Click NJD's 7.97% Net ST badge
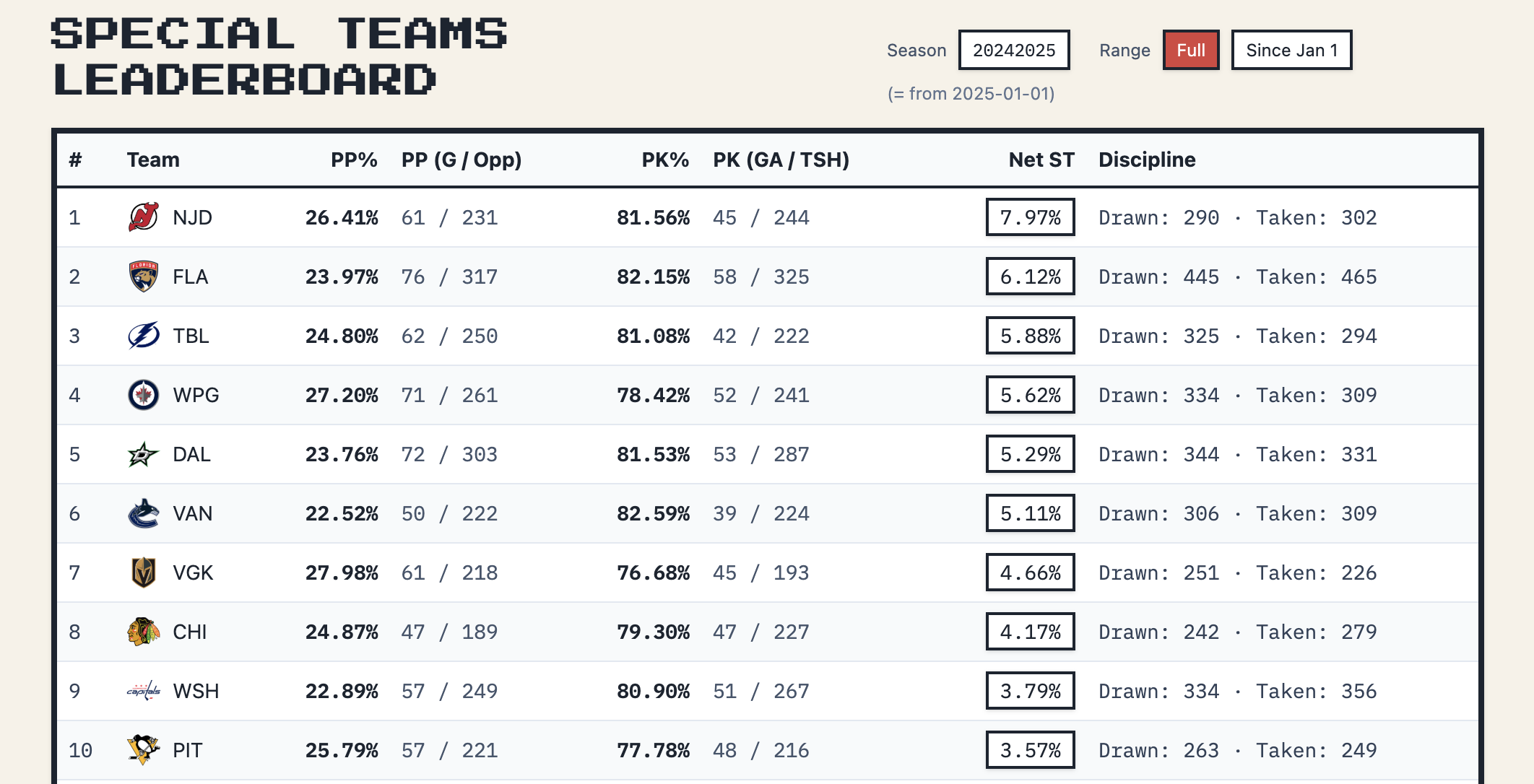Screen dimensions: 1534x784 1030,217
